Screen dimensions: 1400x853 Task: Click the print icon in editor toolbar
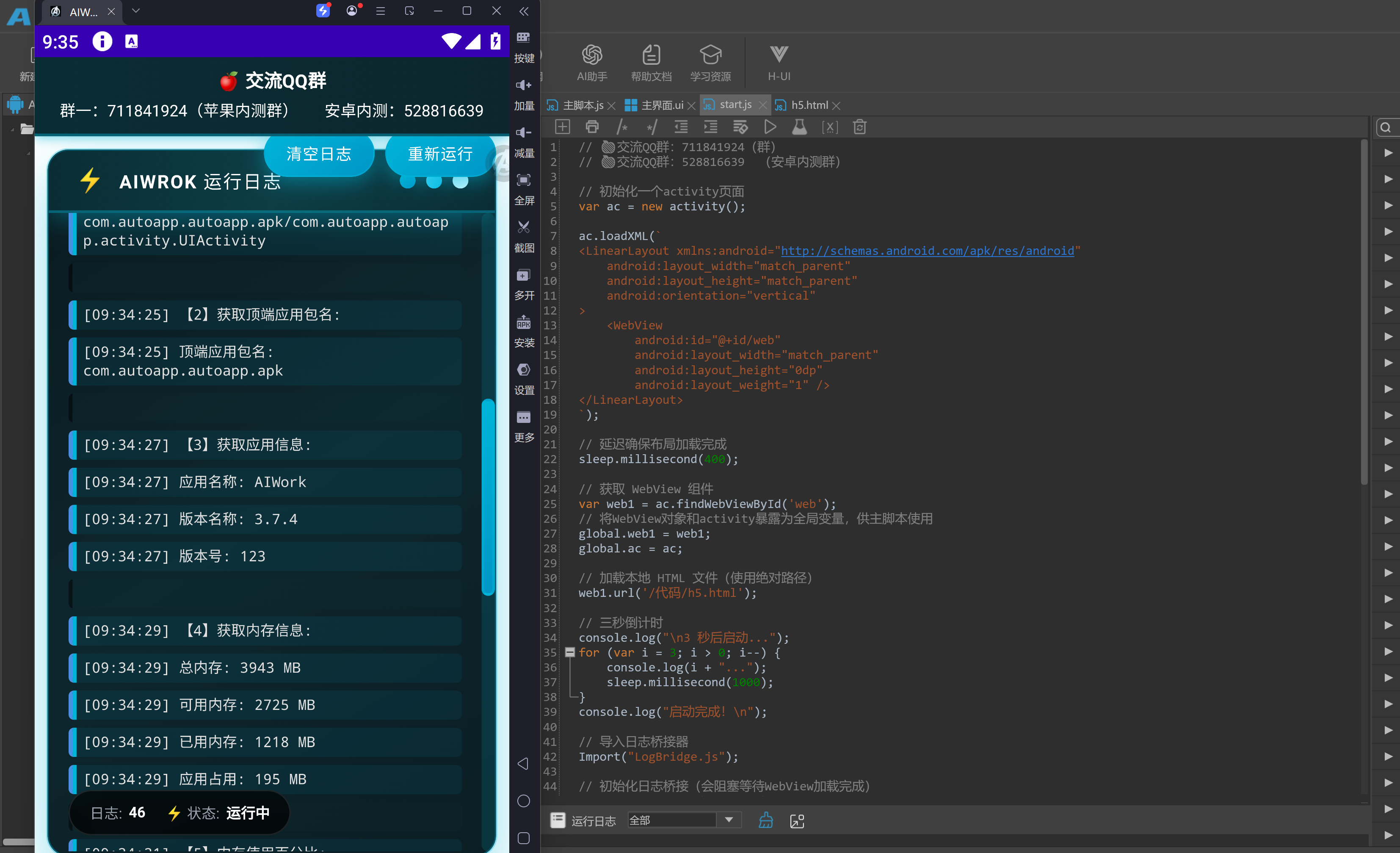click(x=592, y=127)
